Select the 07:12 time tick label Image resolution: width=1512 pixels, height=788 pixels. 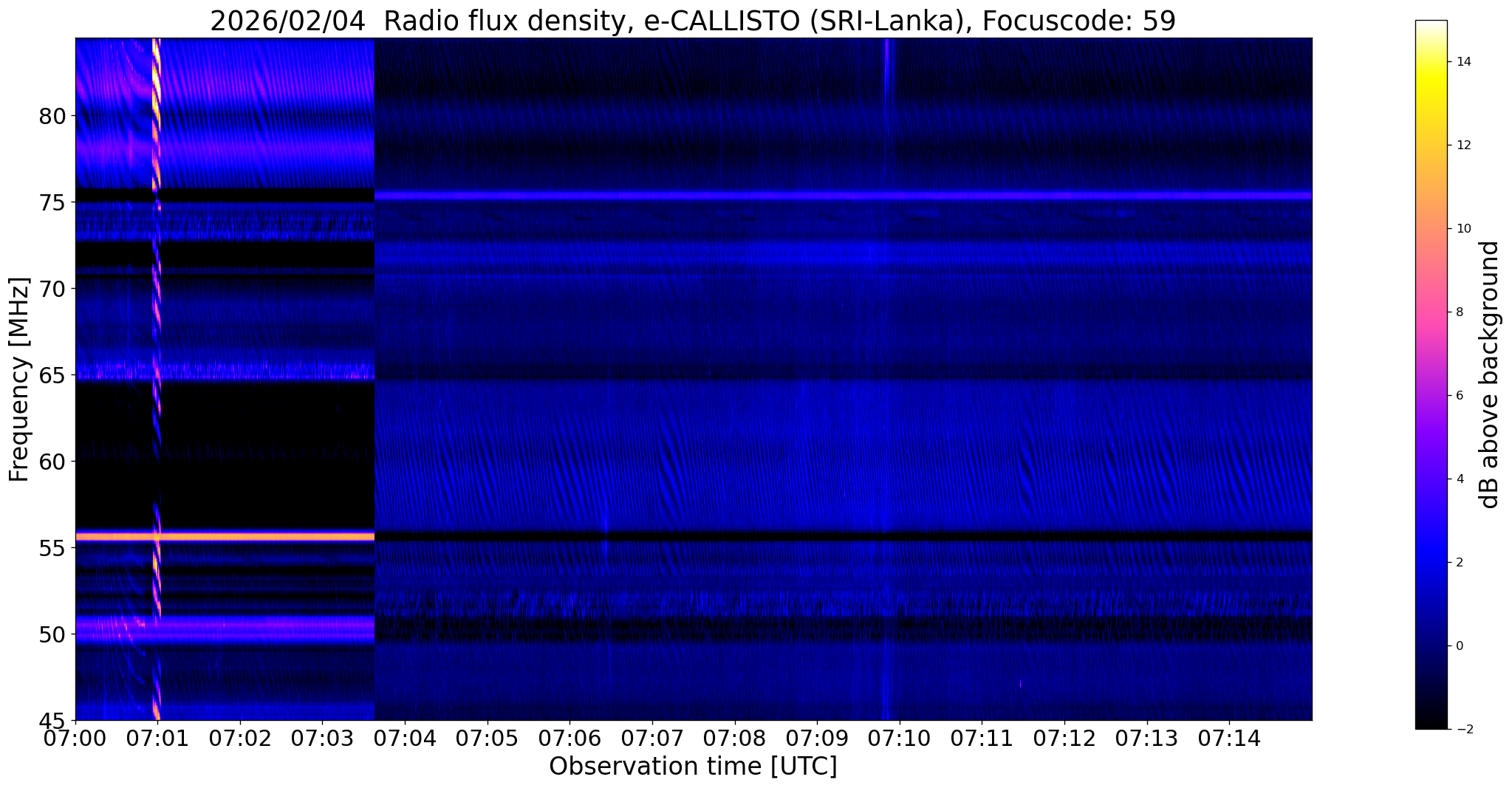tap(1064, 738)
